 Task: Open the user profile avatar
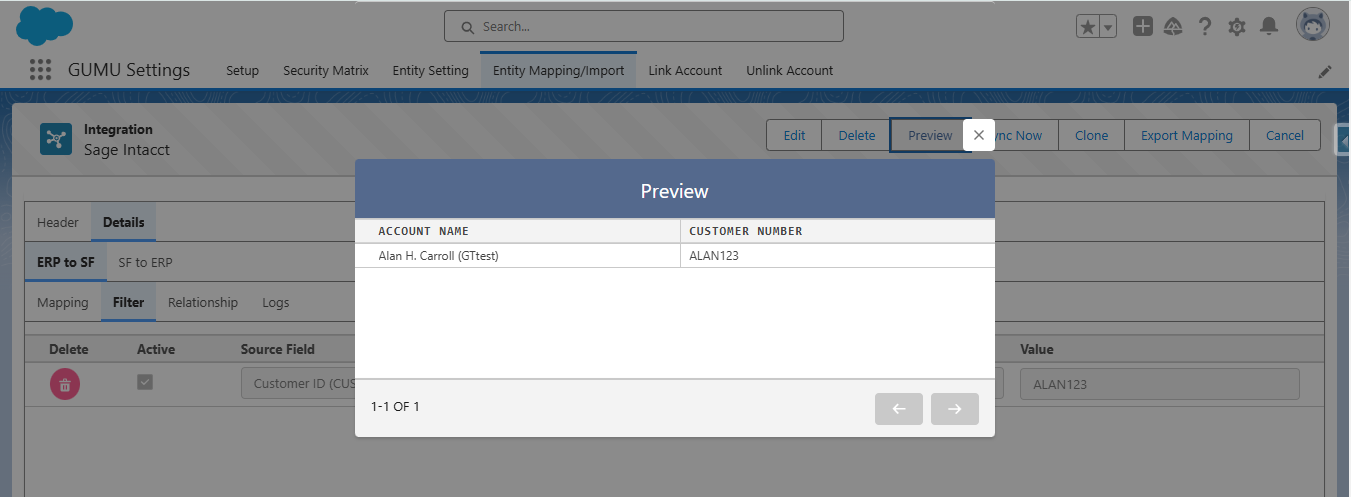pos(1312,26)
